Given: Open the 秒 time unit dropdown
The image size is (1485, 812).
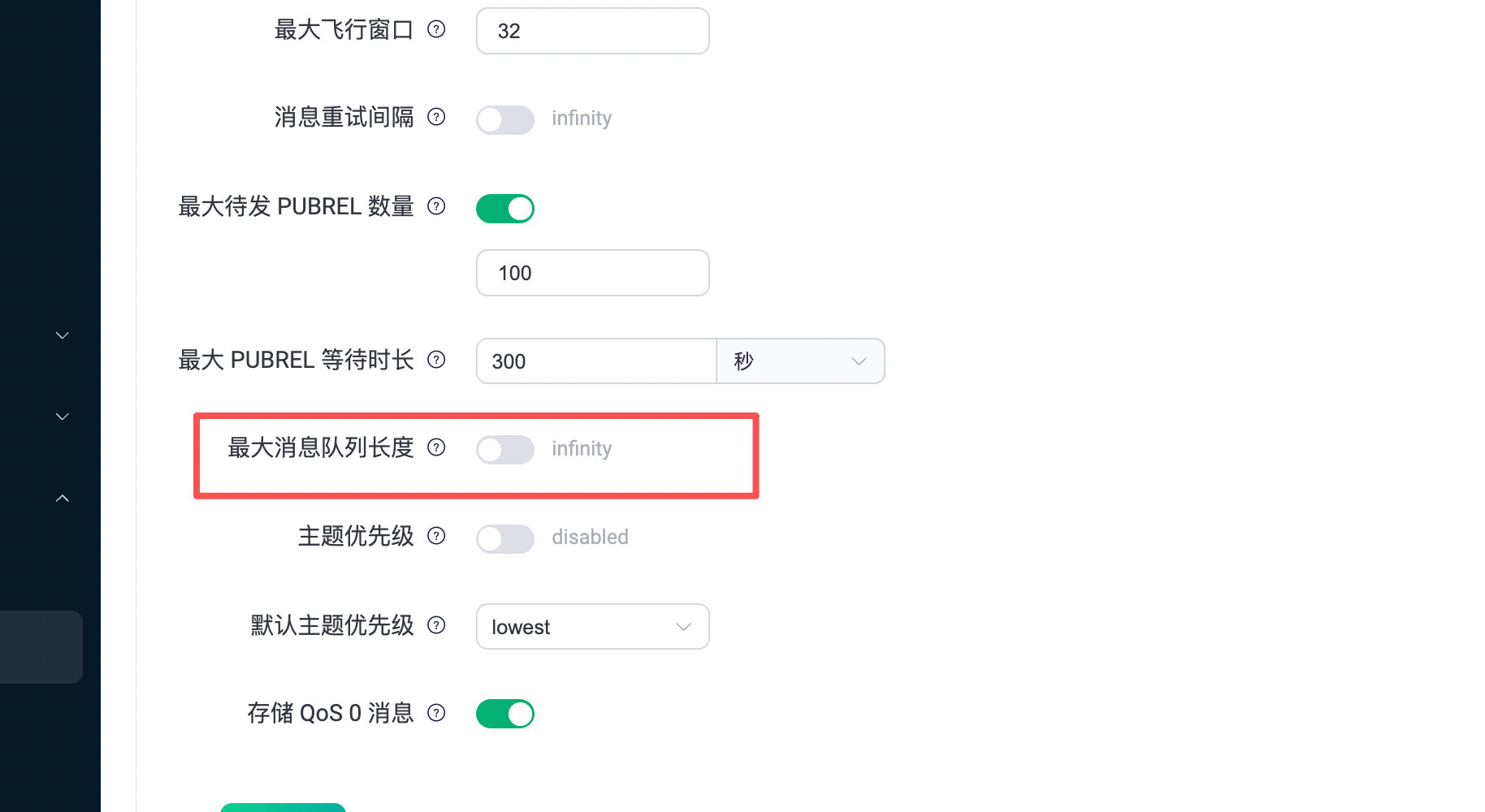Looking at the screenshot, I should tap(799, 361).
